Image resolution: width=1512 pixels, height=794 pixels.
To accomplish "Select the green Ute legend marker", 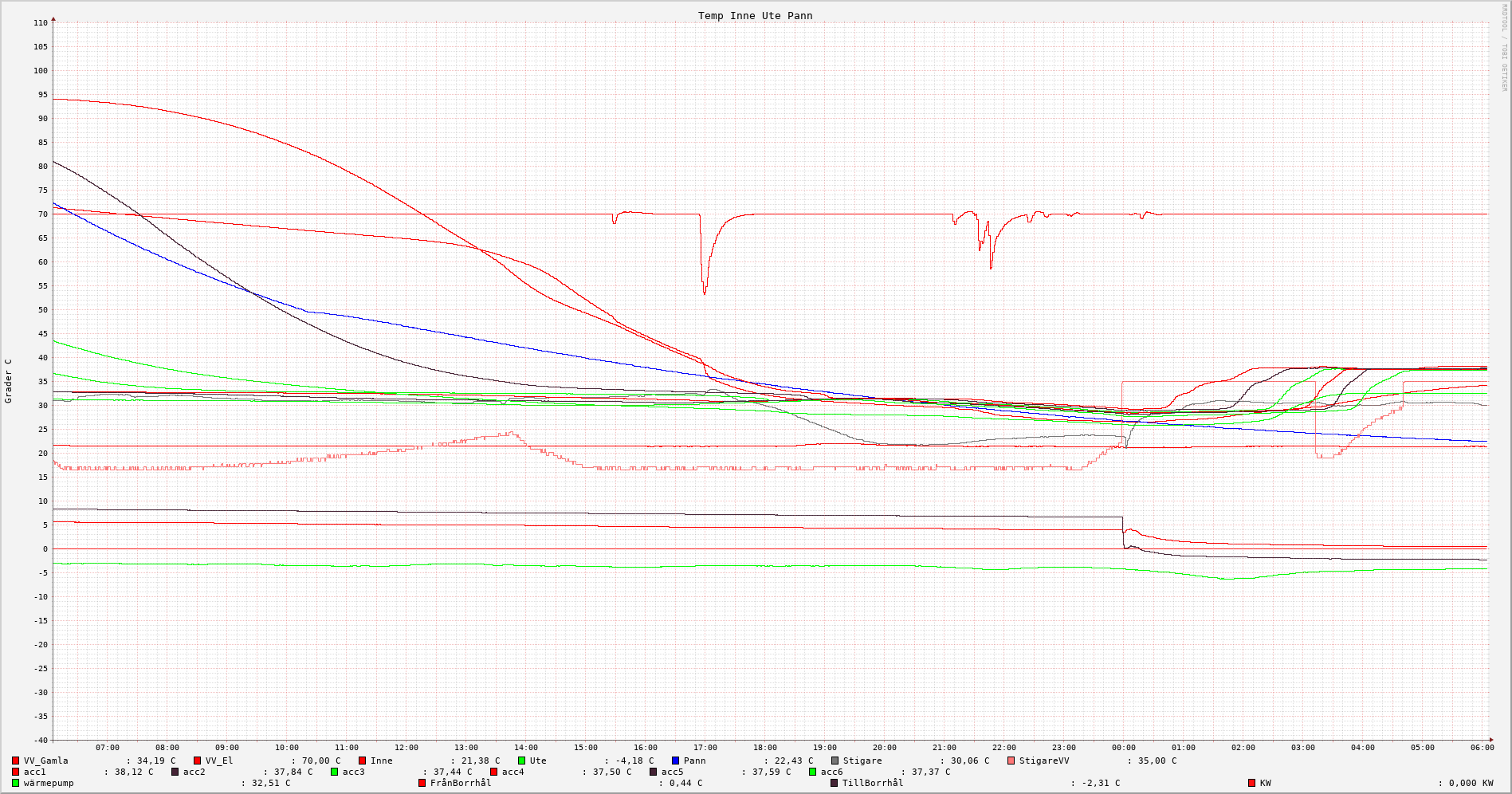I will coord(521,761).
